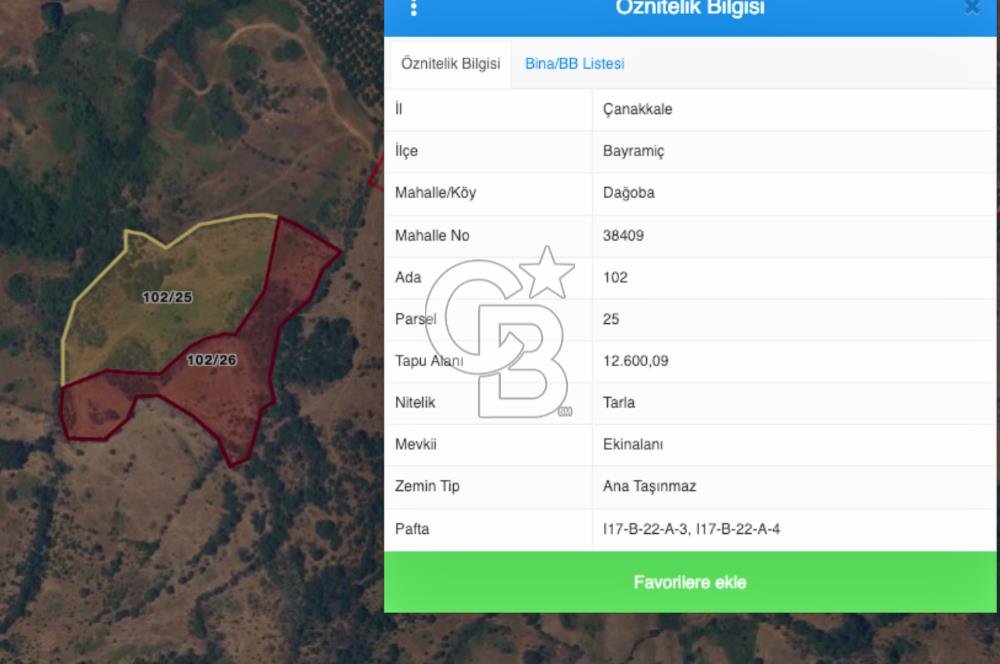Screen dimensions: 1000x664
Task: Click the CB star watermark logo
Action: [501, 332]
